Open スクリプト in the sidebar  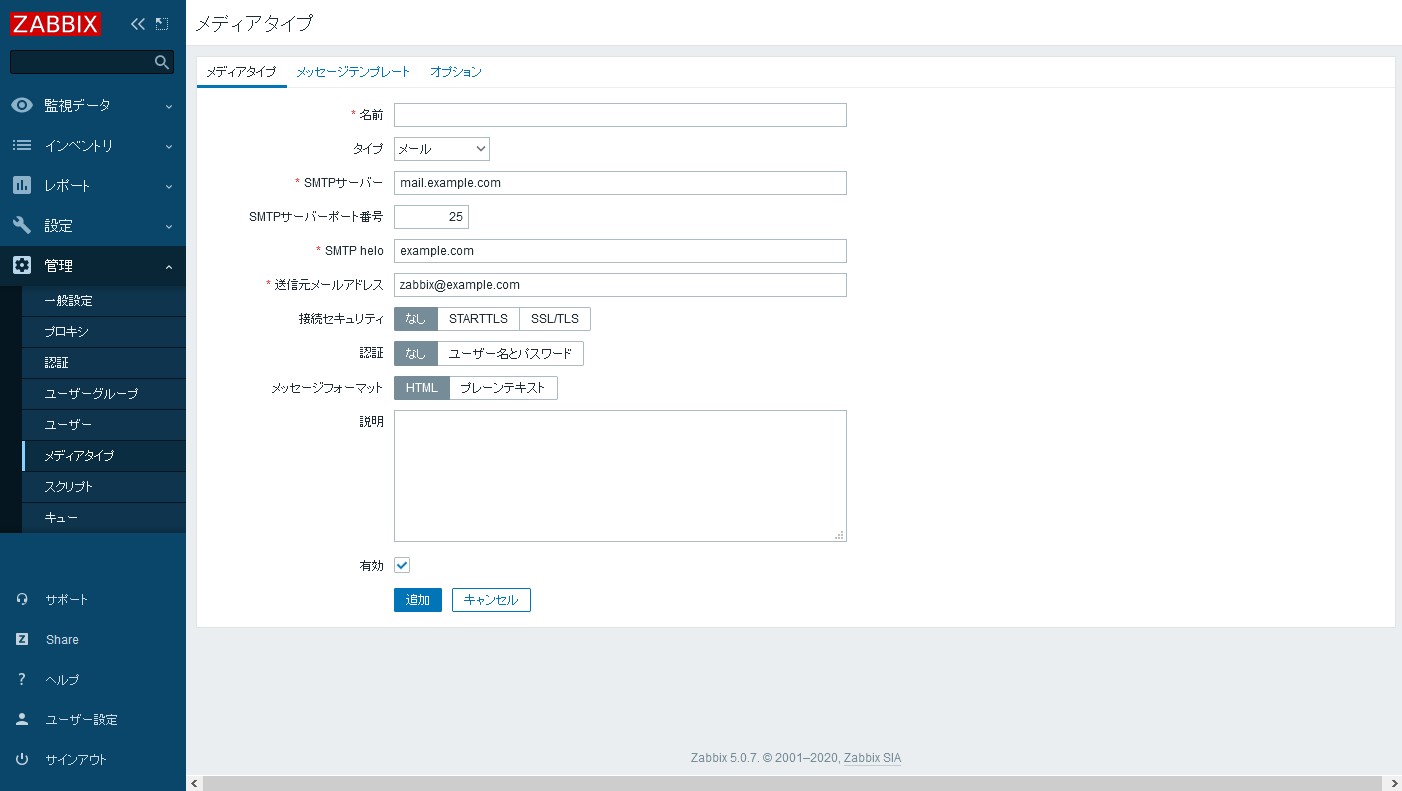(x=104, y=487)
